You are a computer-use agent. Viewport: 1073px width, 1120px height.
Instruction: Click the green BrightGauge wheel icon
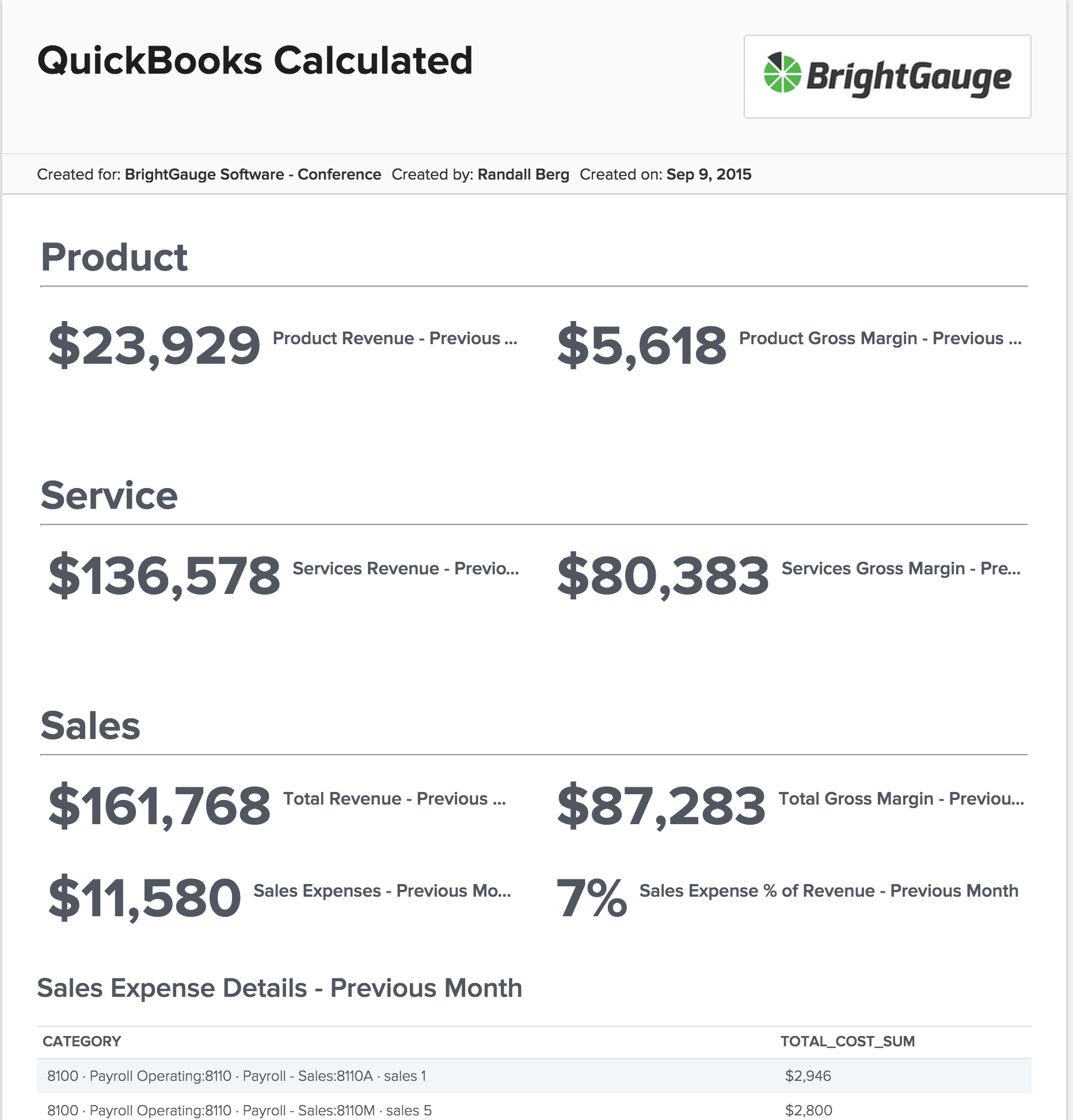(x=782, y=73)
